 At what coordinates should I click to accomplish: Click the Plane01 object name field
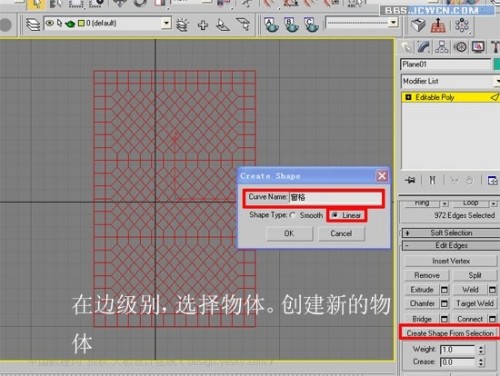[x=446, y=64]
